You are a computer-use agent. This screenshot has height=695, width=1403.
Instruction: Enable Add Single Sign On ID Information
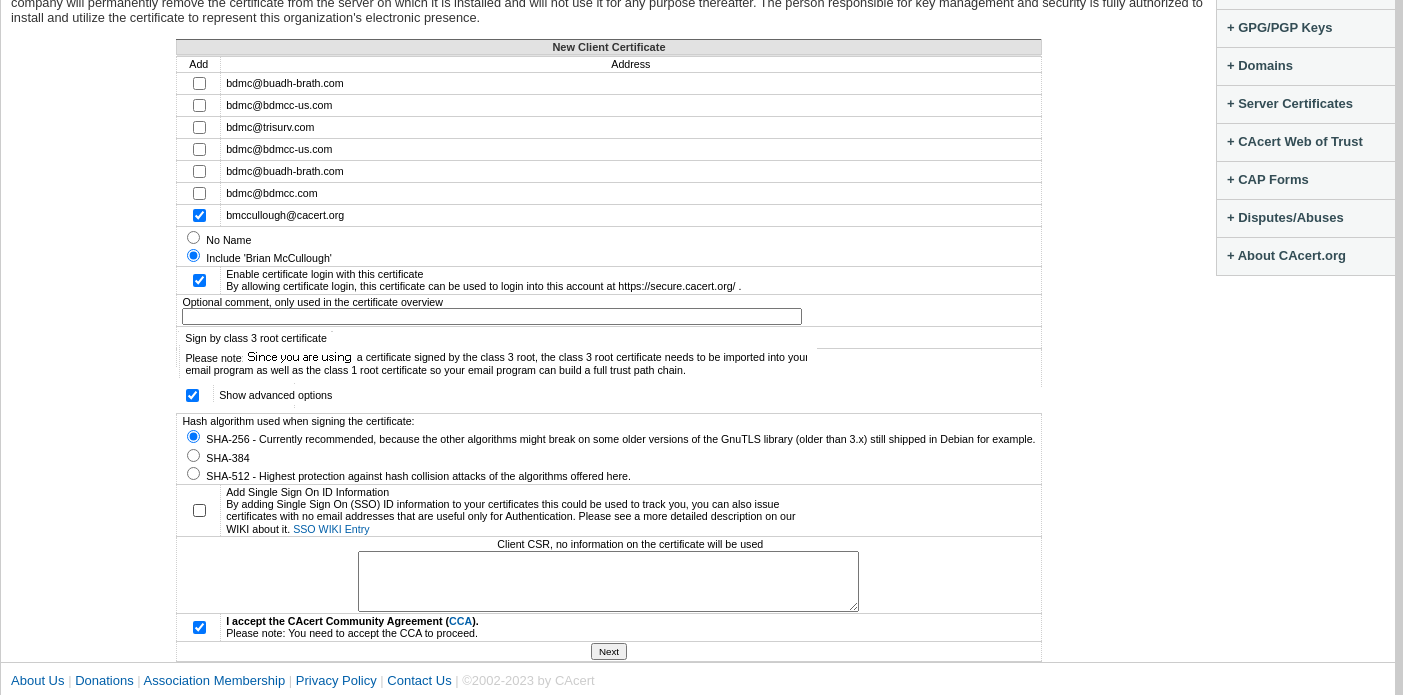(x=199, y=510)
